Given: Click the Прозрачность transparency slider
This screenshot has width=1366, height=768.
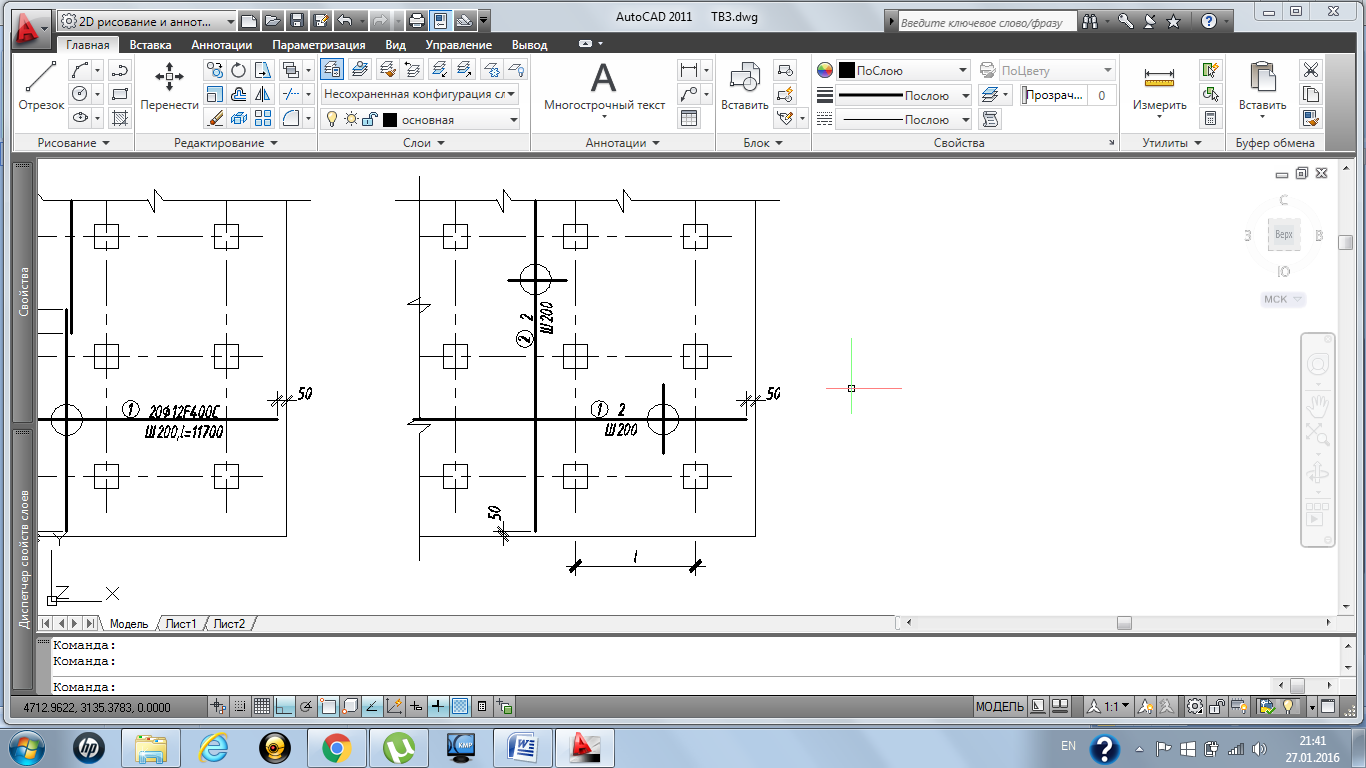Looking at the screenshot, I should [1055, 95].
